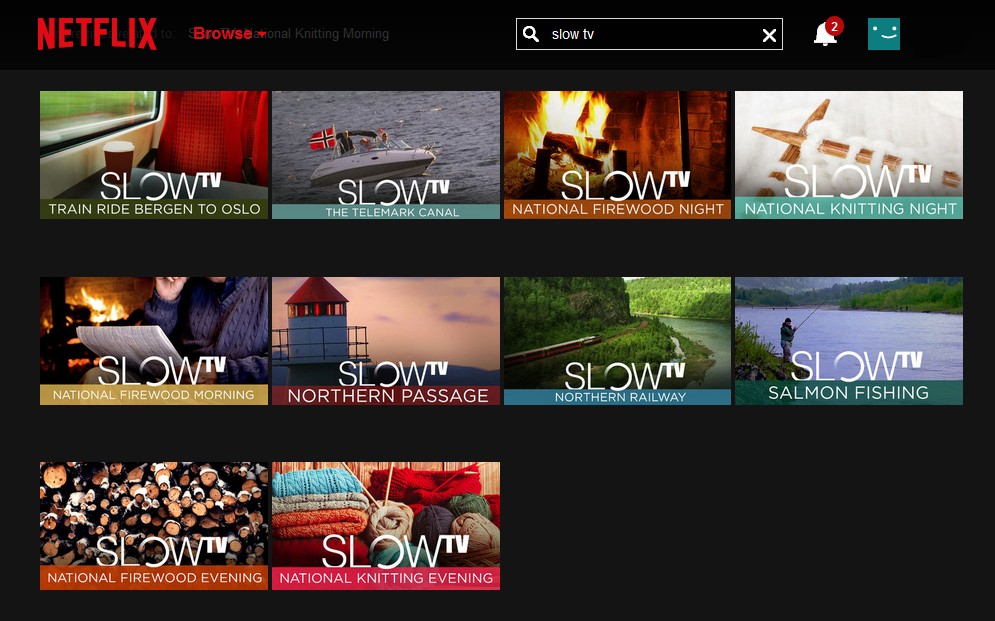Select The Telemark Canal title
This screenshot has height=621, width=995.
pos(386,155)
